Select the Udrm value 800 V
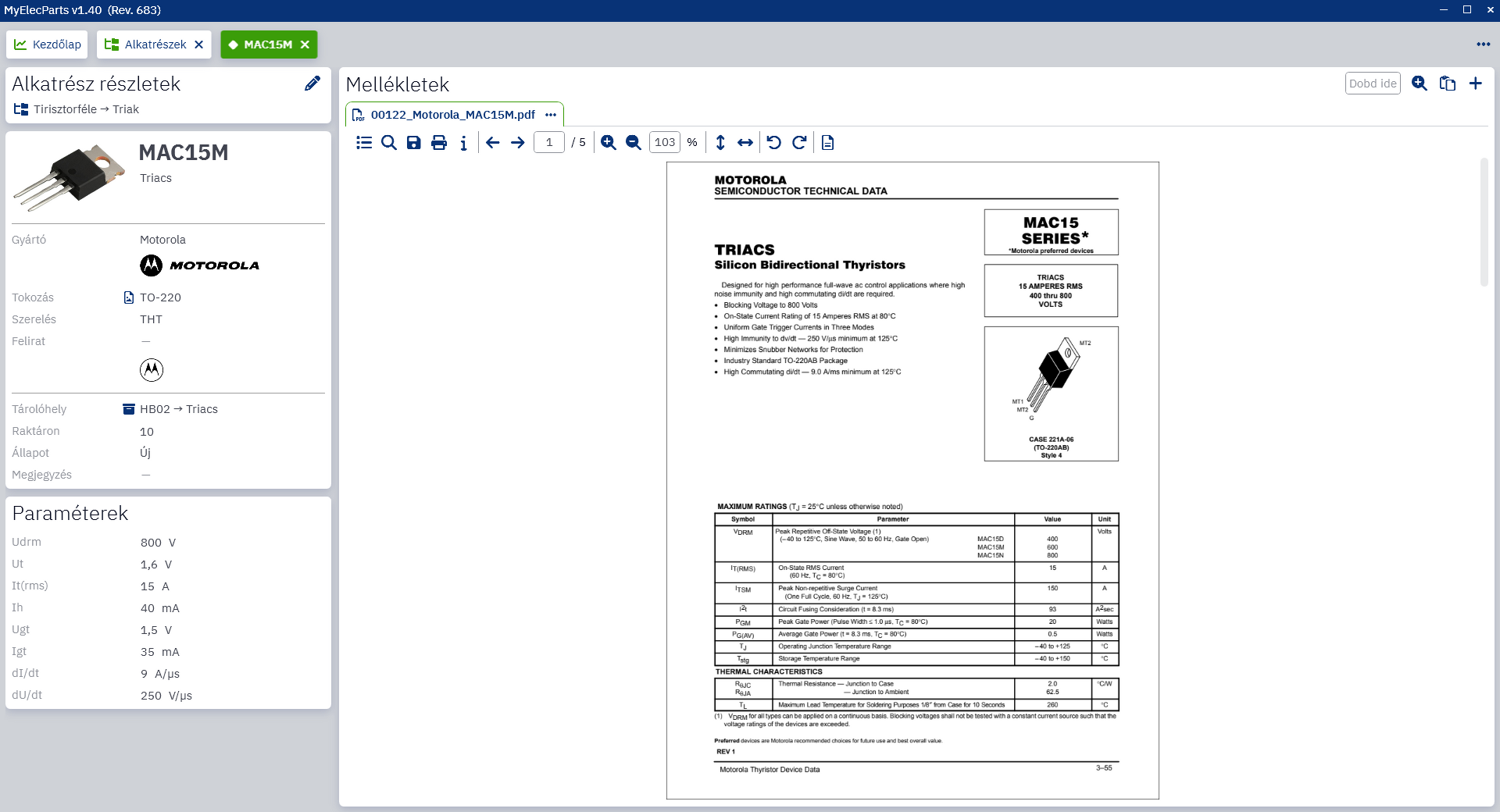The image size is (1500, 812). pyautogui.click(x=159, y=543)
